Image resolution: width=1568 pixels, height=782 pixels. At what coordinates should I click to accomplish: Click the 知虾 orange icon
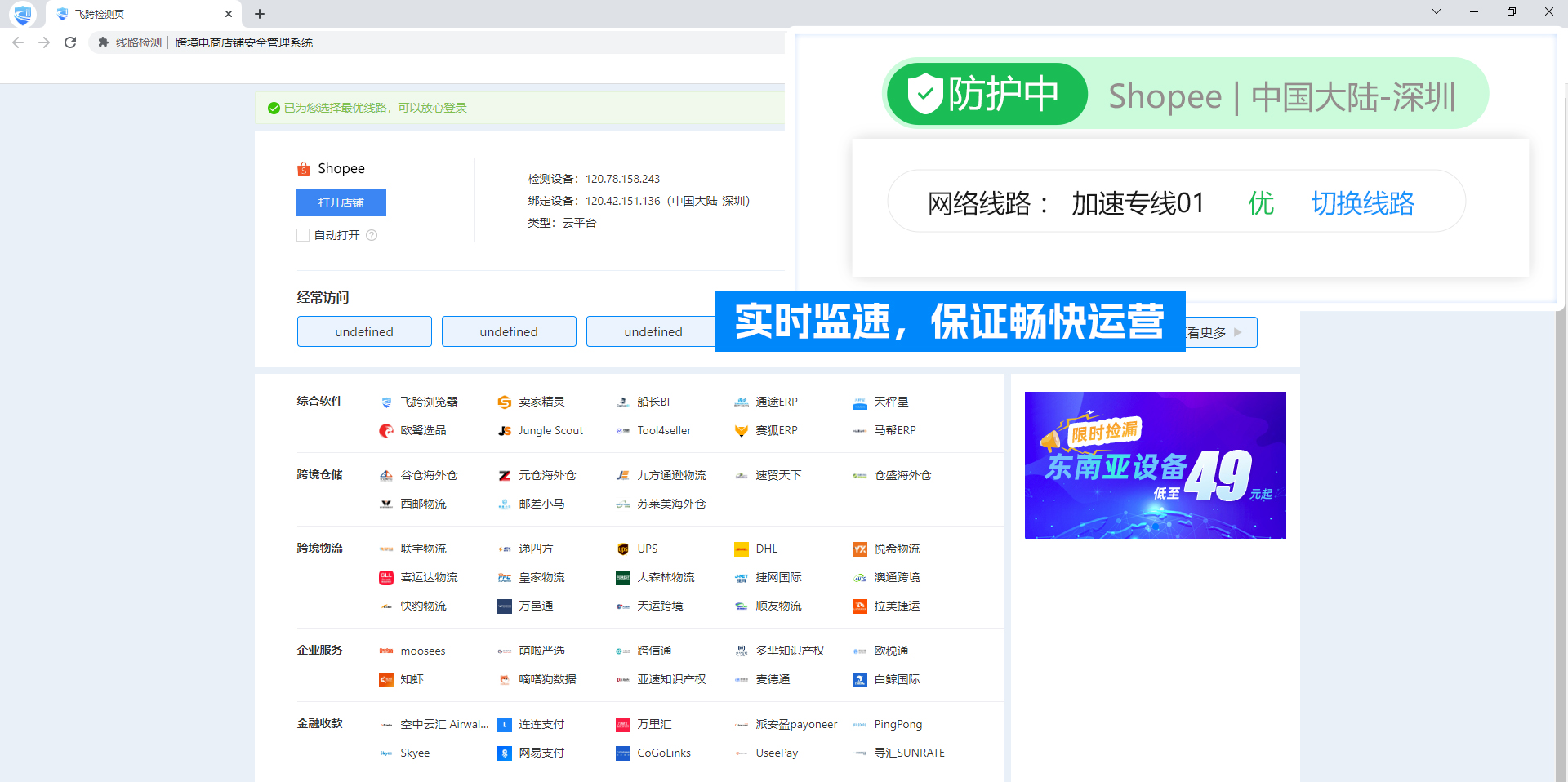click(x=386, y=680)
